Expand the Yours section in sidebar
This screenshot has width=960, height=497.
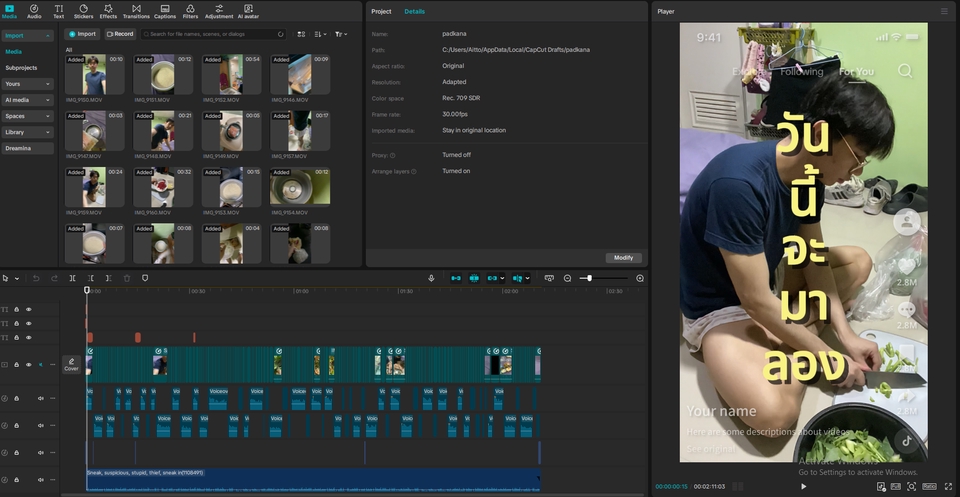[28, 84]
